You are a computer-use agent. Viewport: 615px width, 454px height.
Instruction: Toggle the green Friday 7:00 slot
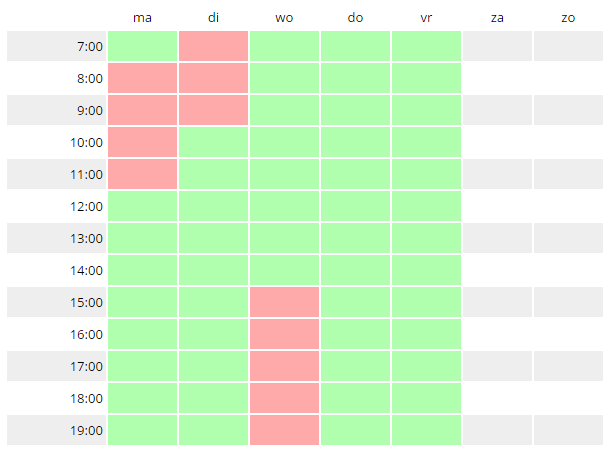pos(426,46)
